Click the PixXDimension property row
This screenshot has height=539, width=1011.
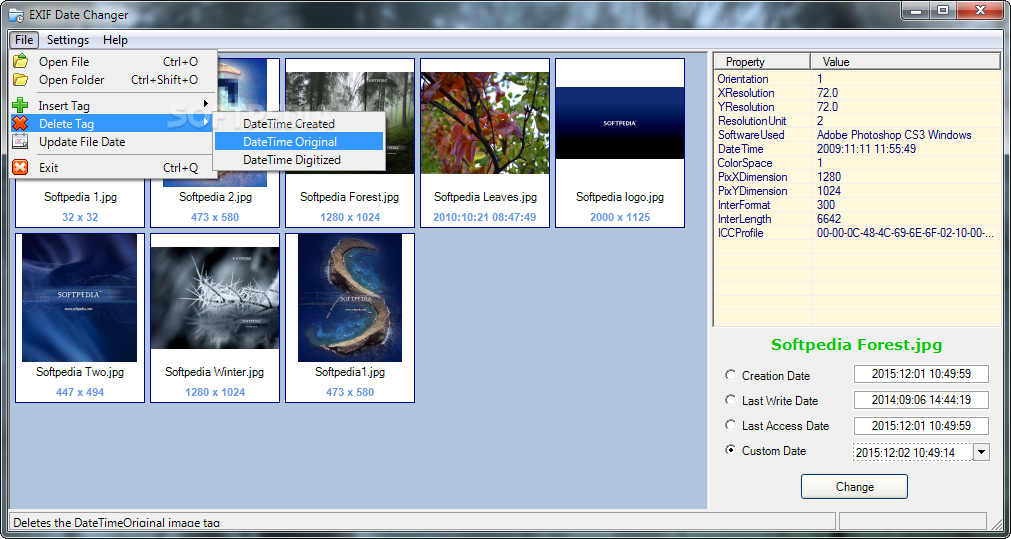(858, 177)
